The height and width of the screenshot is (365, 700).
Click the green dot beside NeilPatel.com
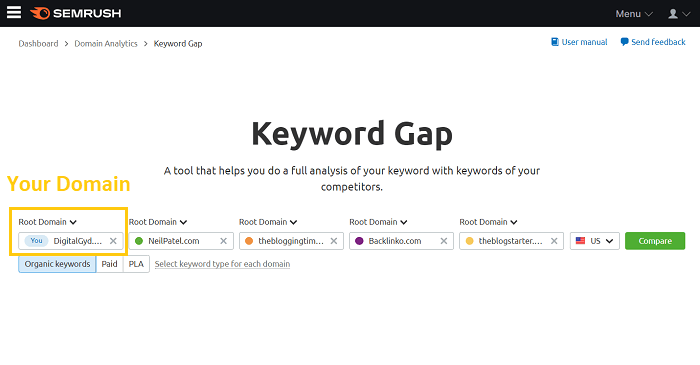coord(139,241)
